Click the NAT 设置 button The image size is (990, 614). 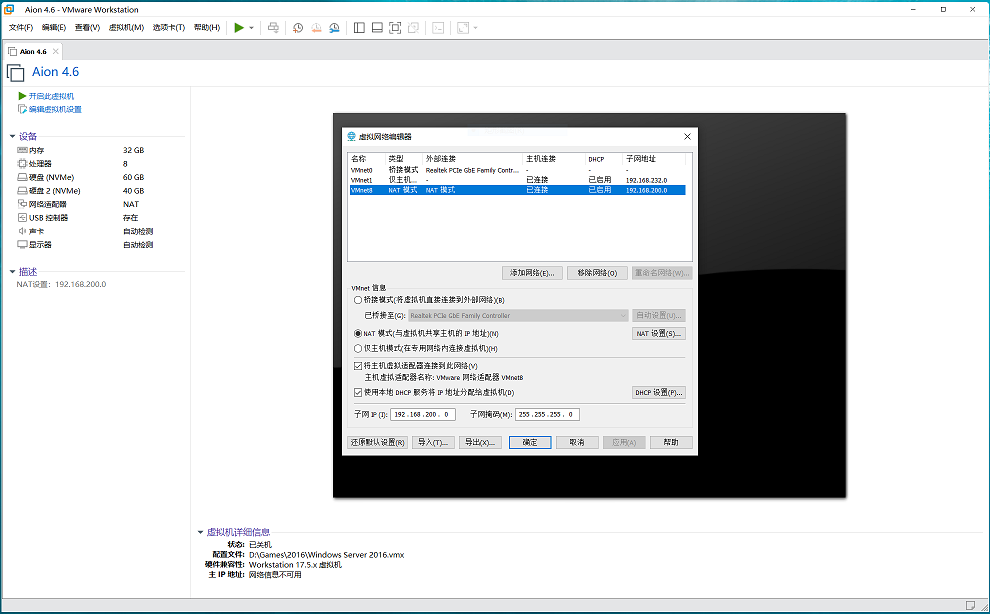(658, 333)
